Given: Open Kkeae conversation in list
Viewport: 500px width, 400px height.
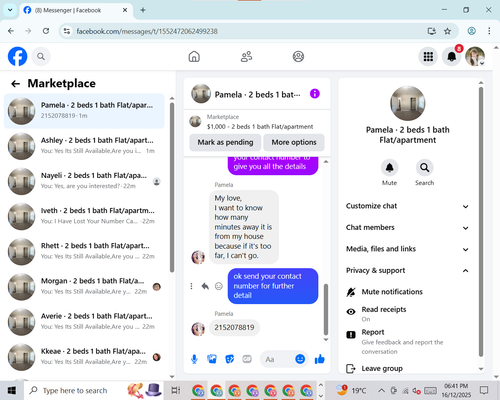Looking at the screenshot, I should [84, 357].
